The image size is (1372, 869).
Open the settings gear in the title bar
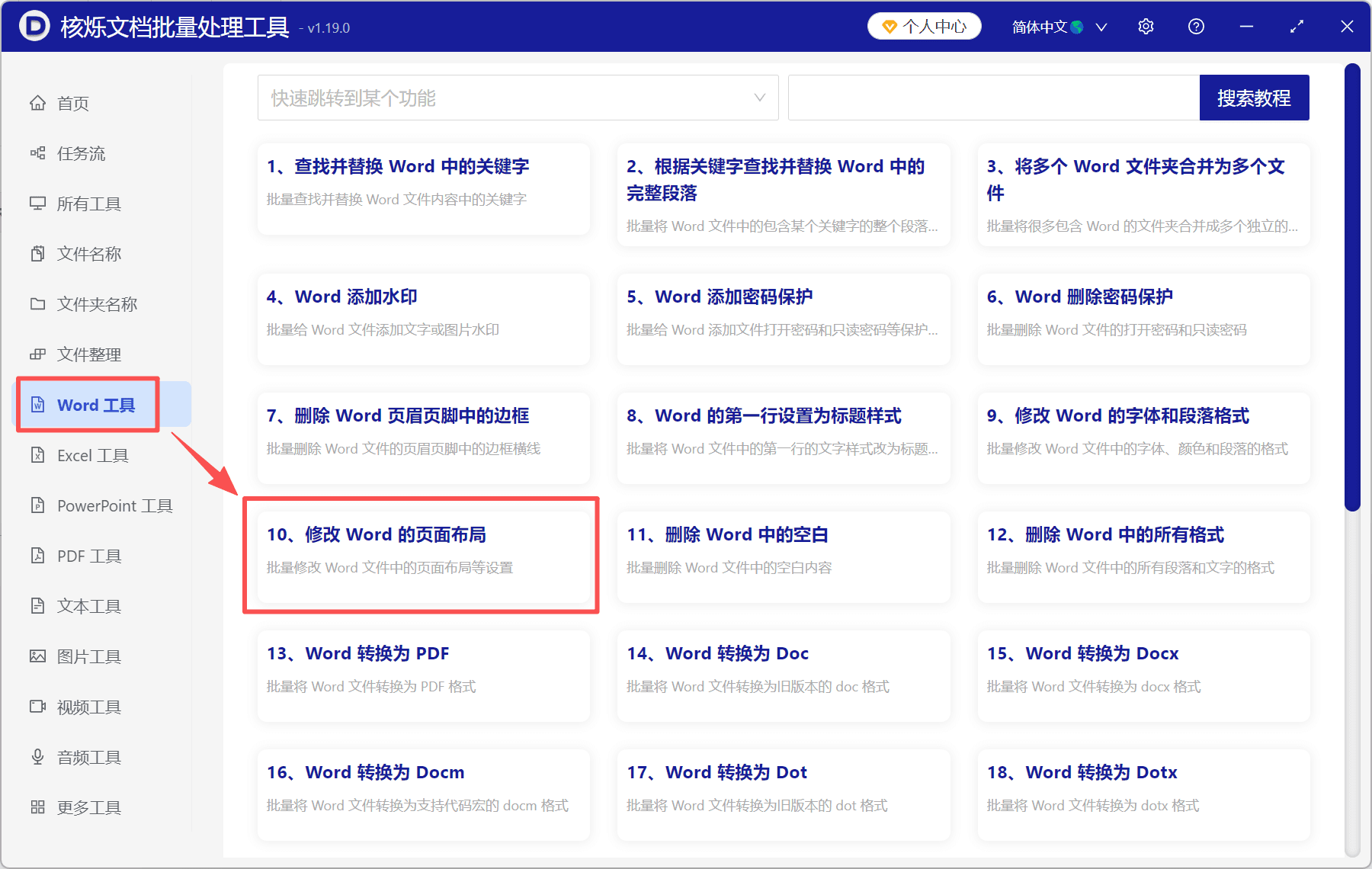point(1146,26)
